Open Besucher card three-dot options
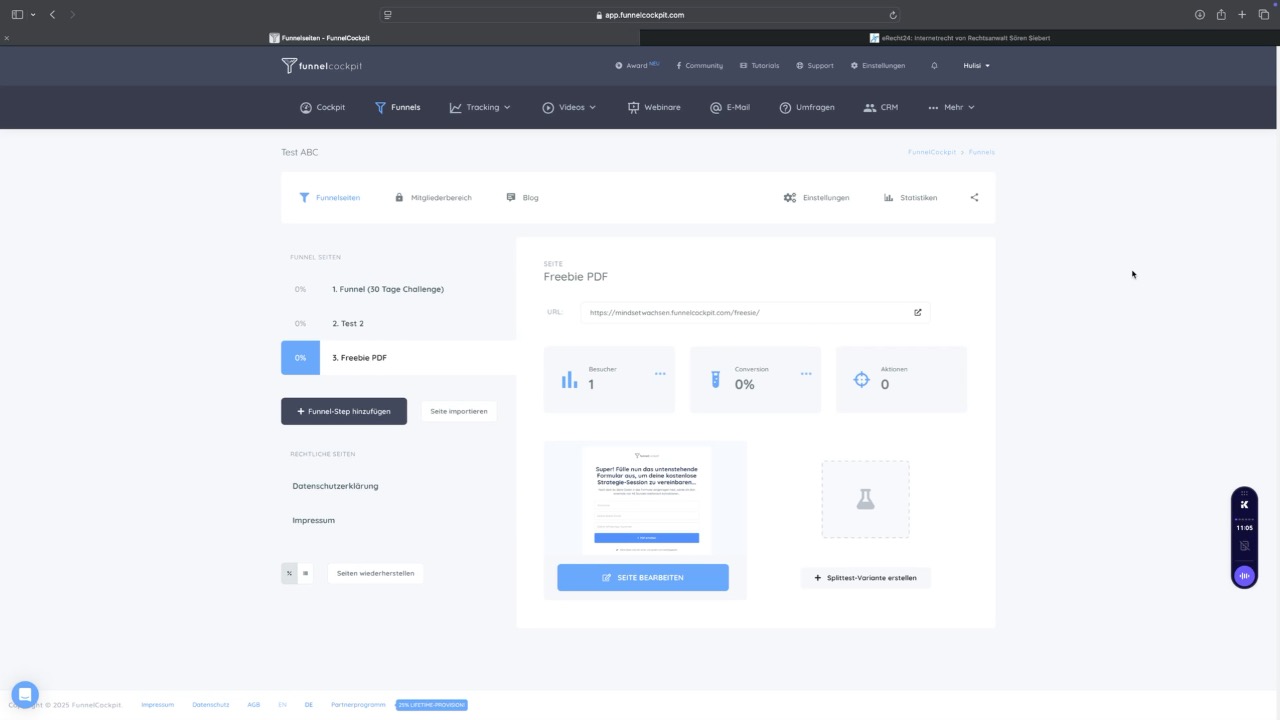 [660, 374]
